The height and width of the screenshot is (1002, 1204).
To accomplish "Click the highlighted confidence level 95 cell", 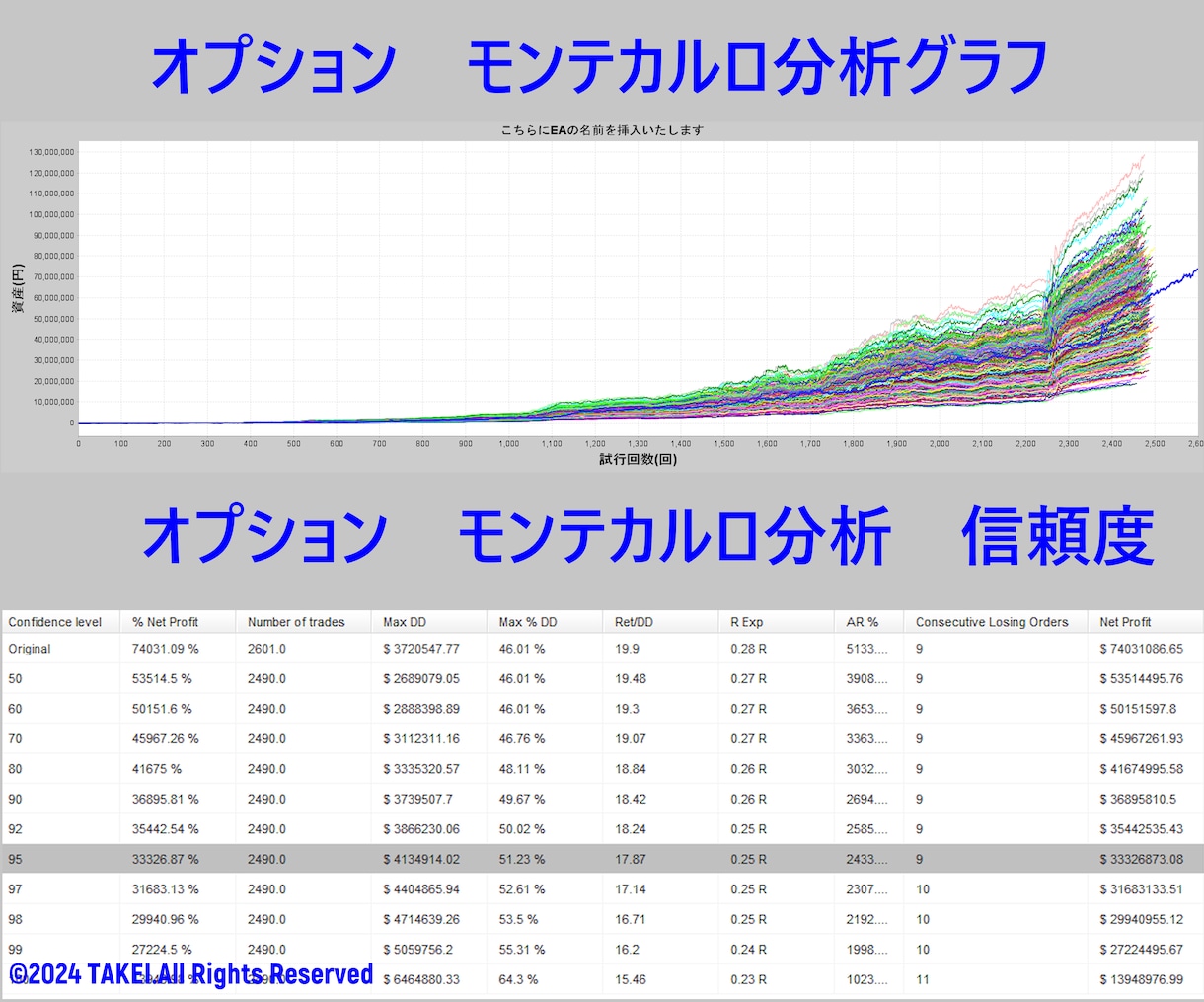I will [15, 859].
